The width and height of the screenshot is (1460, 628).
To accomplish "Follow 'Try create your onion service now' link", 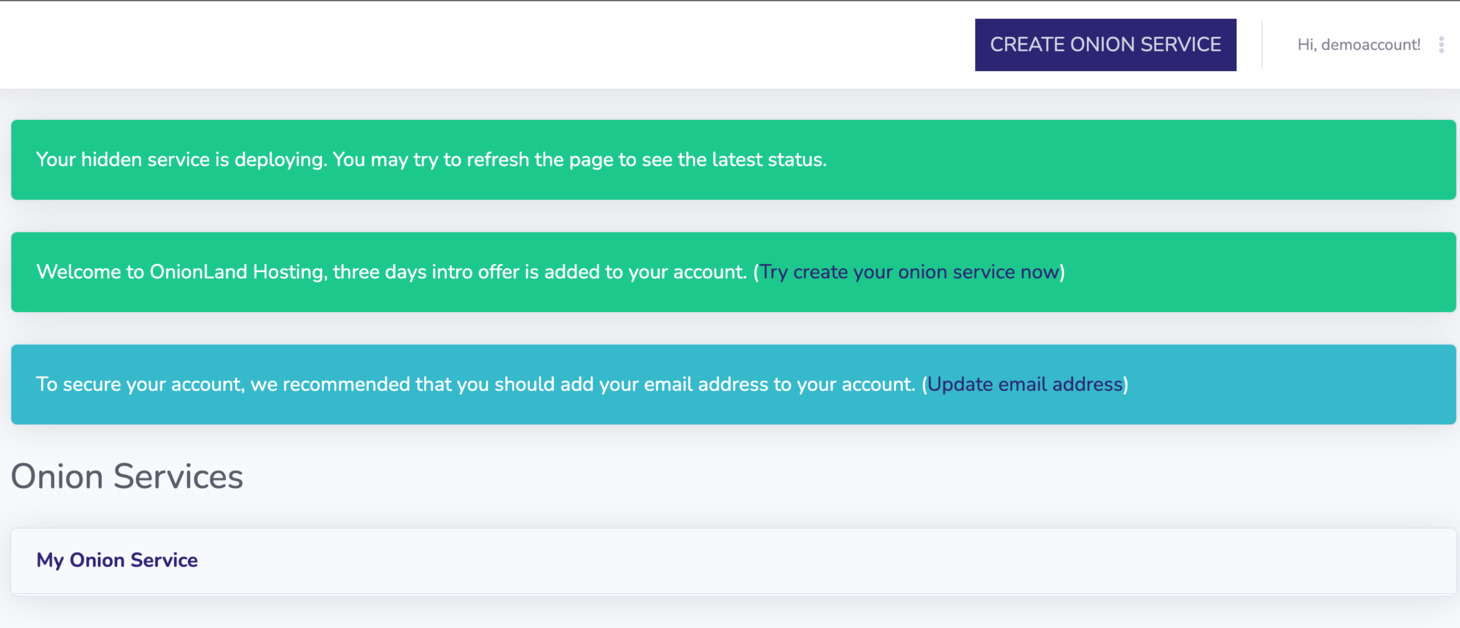I will pyautogui.click(x=909, y=272).
